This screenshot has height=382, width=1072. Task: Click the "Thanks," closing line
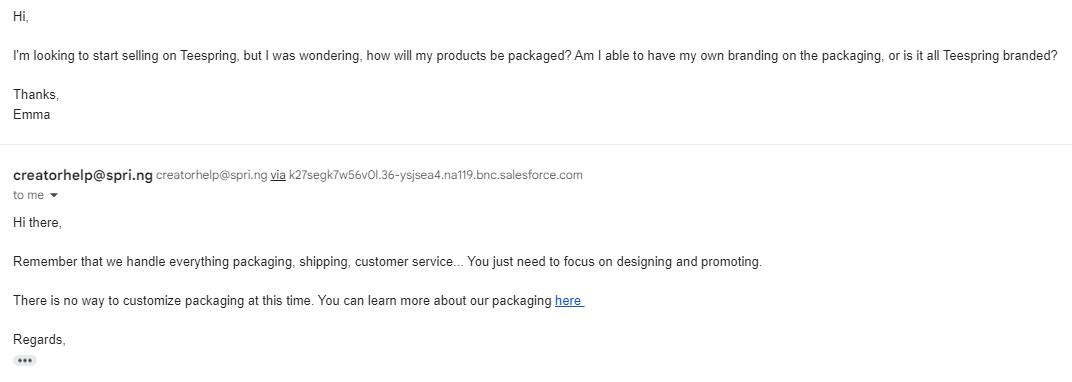point(36,95)
